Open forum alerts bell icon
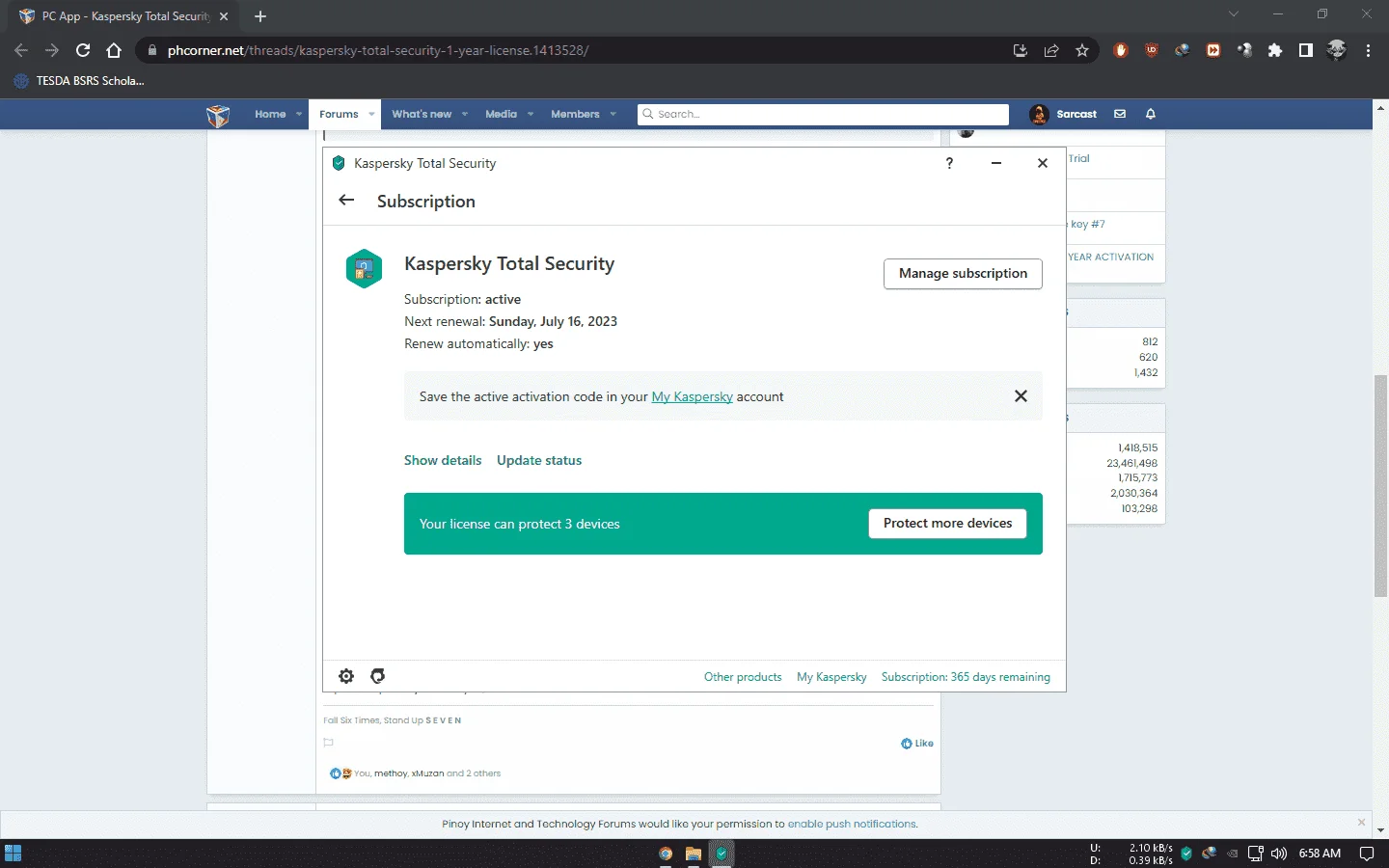Screen dimensions: 1389x868 [1151, 114]
